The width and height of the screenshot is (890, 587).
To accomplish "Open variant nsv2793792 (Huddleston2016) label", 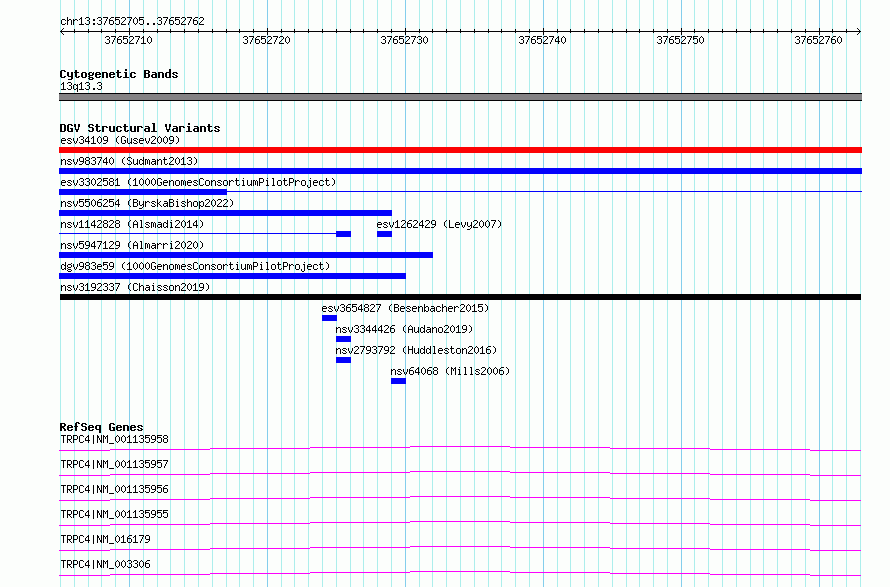I will [x=415, y=350].
